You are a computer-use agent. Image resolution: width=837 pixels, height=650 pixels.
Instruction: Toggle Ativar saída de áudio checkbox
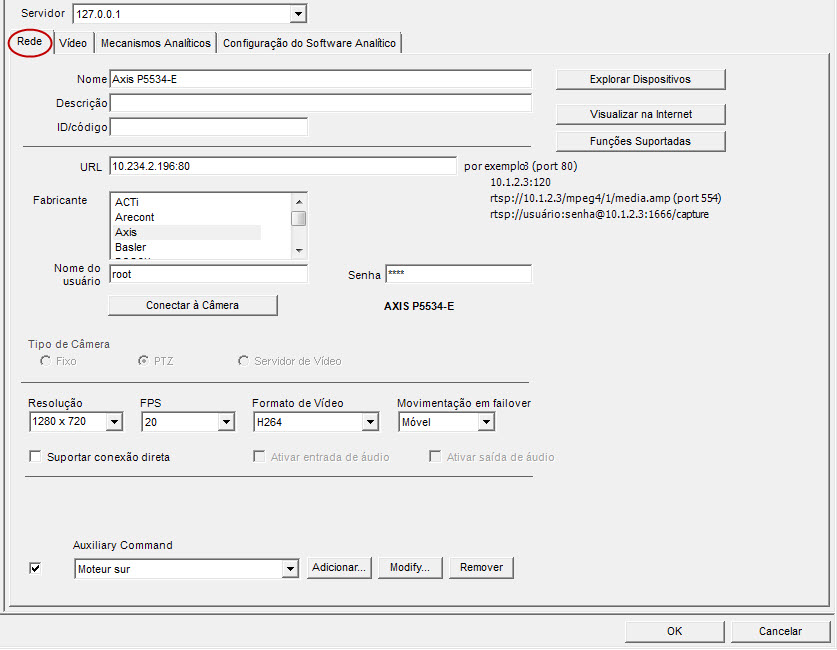pos(435,457)
